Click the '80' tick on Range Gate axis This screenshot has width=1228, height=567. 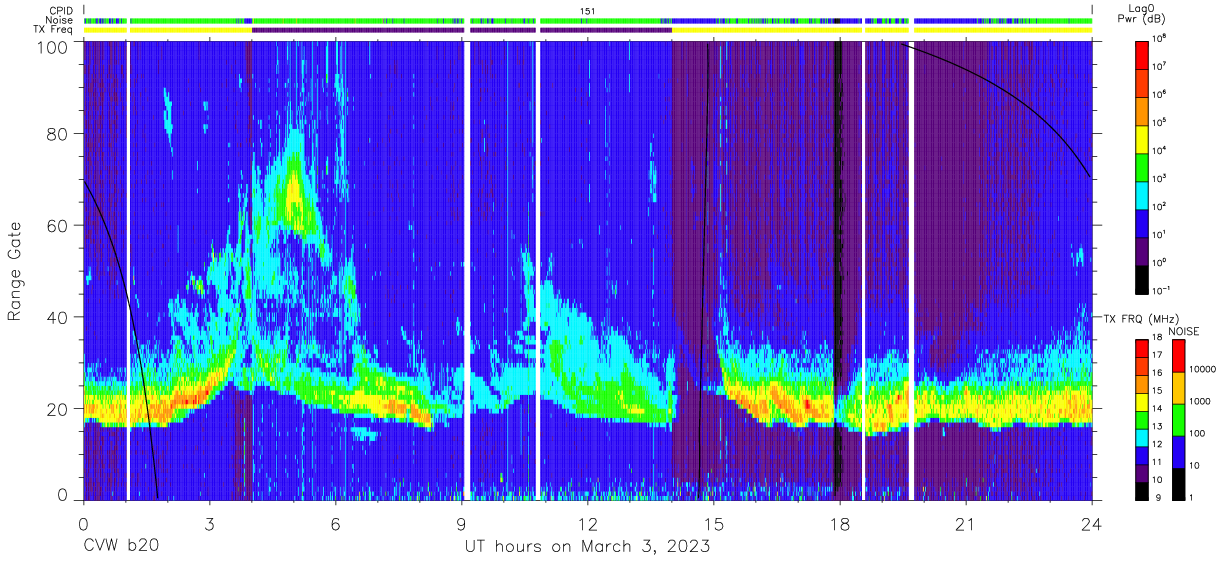pos(59,133)
